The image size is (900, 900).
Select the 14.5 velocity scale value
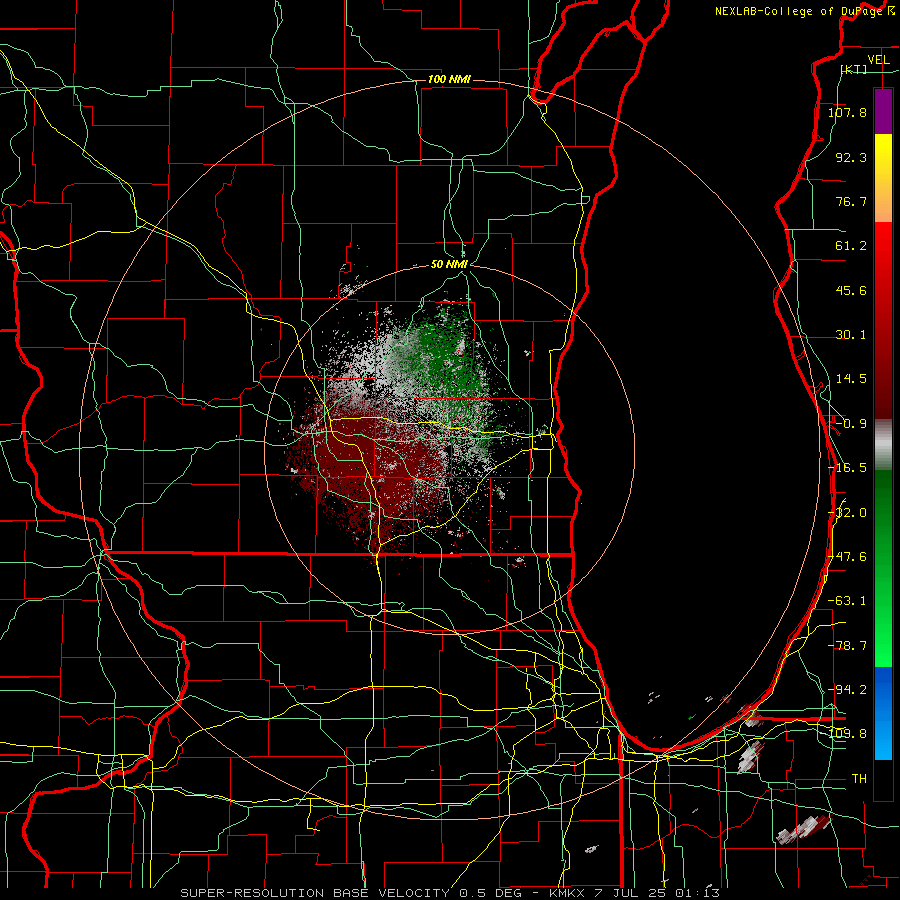point(851,379)
